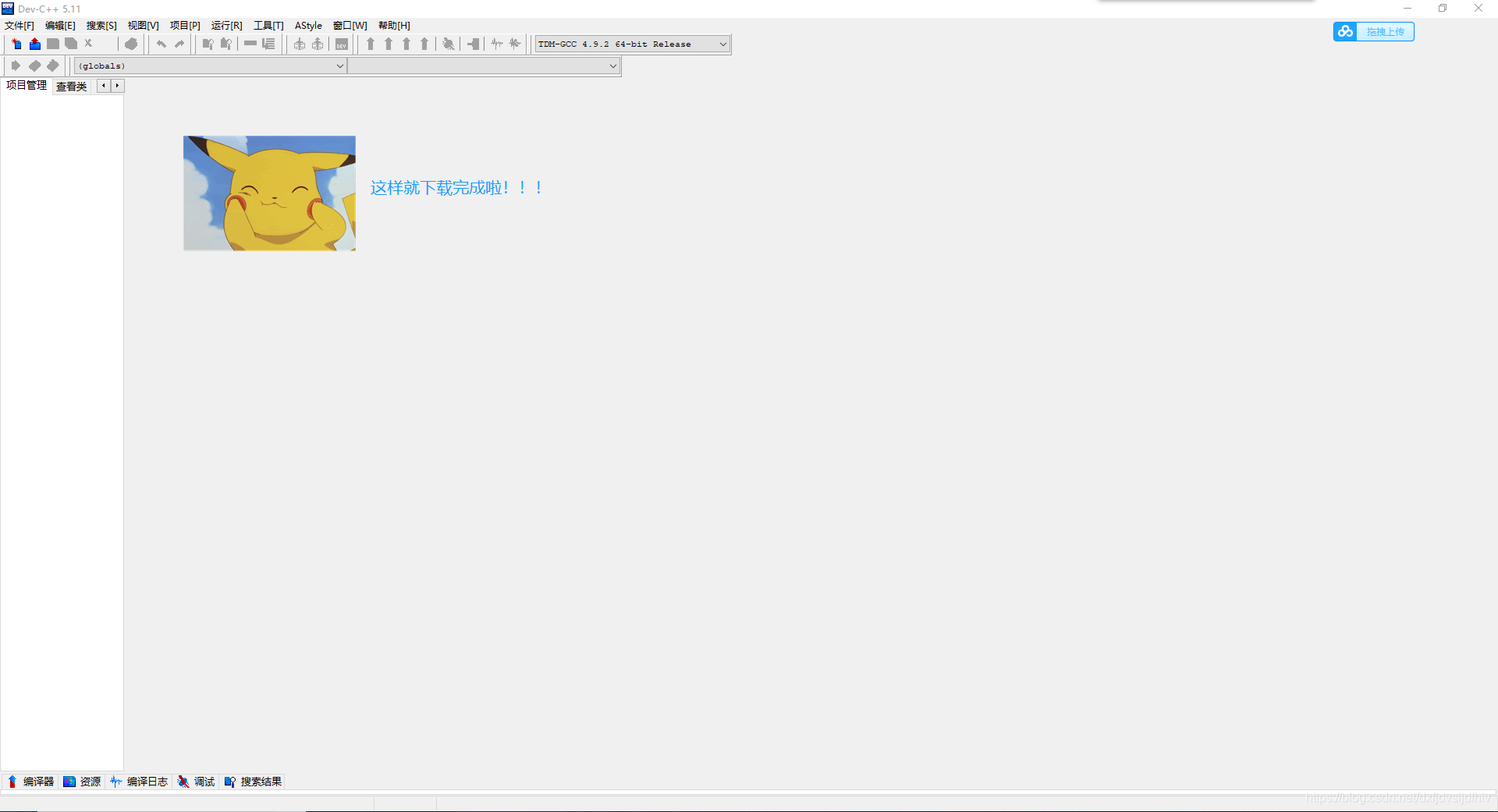Open the 编译日志 bottom tab
The height and width of the screenshot is (812, 1498).
point(139,782)
